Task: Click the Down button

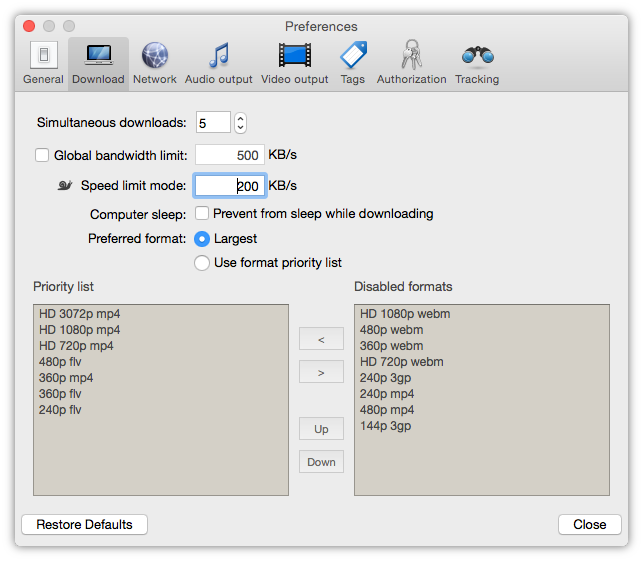Action: point(321,462)
